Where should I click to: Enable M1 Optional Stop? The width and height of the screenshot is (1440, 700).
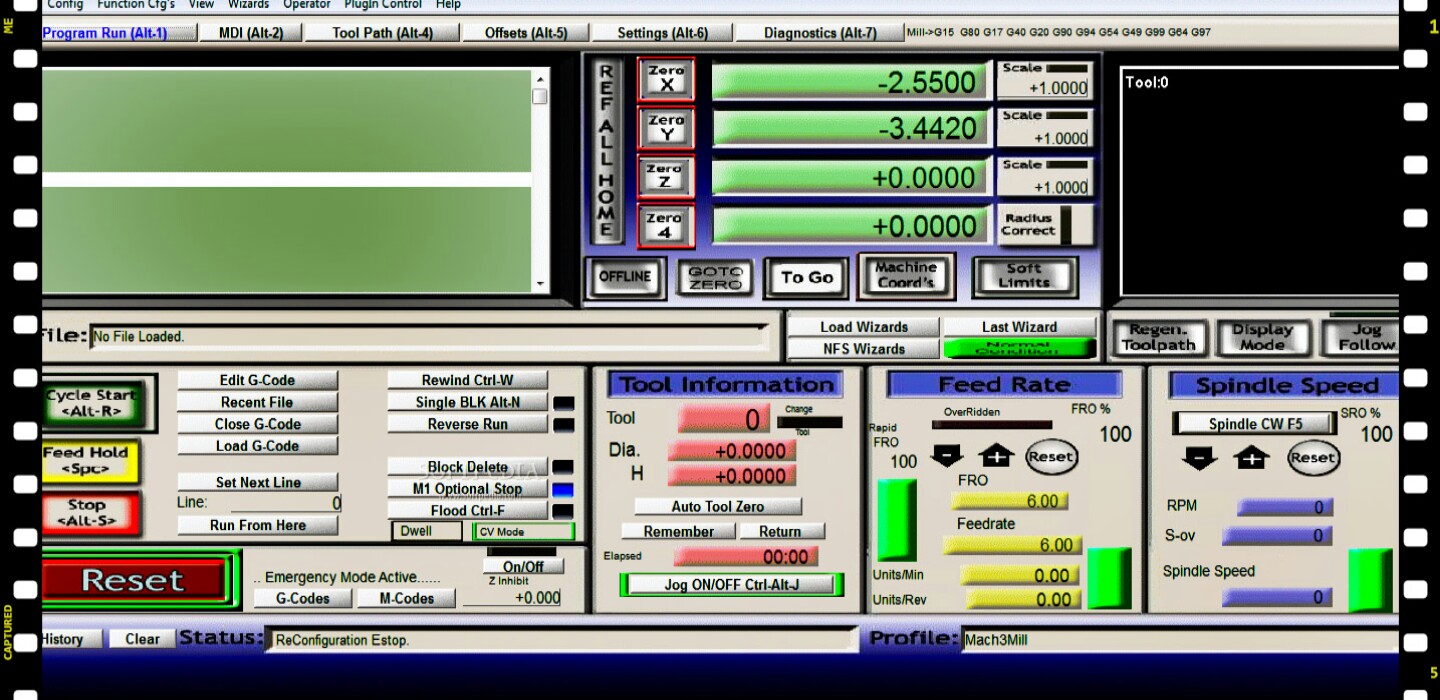coord(467,489)
